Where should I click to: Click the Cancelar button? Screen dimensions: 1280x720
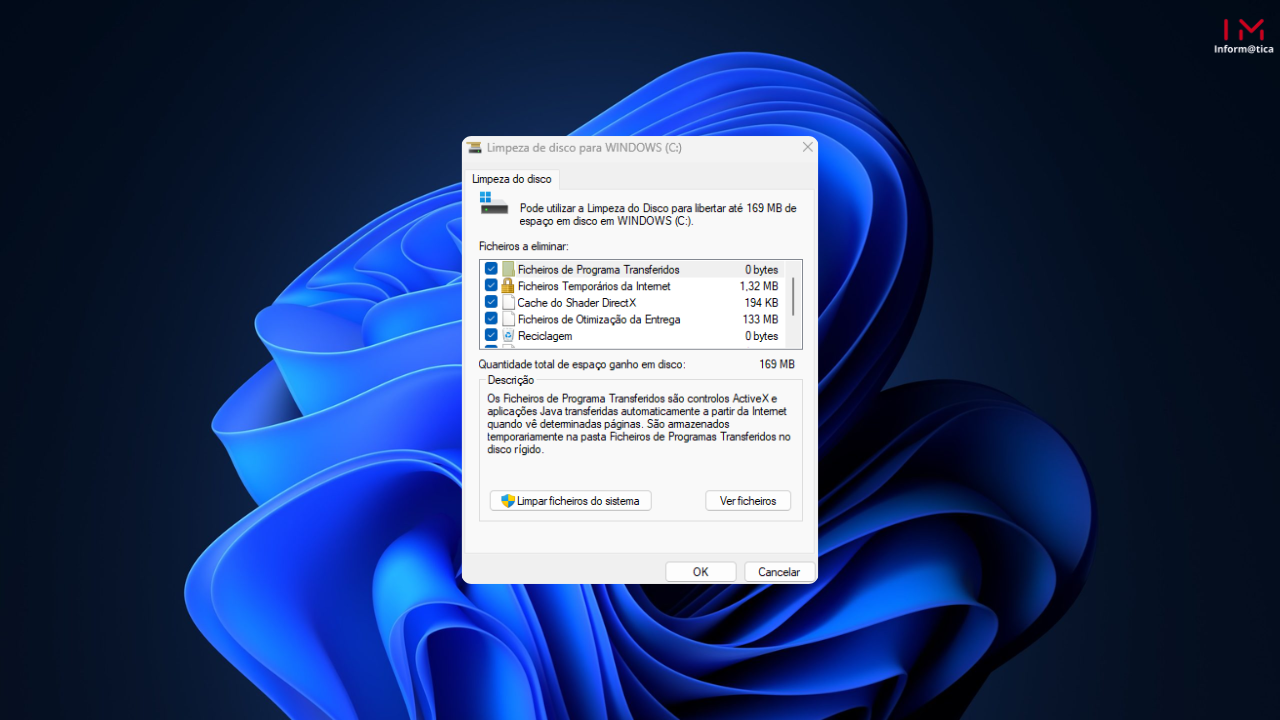click(779, 572)
